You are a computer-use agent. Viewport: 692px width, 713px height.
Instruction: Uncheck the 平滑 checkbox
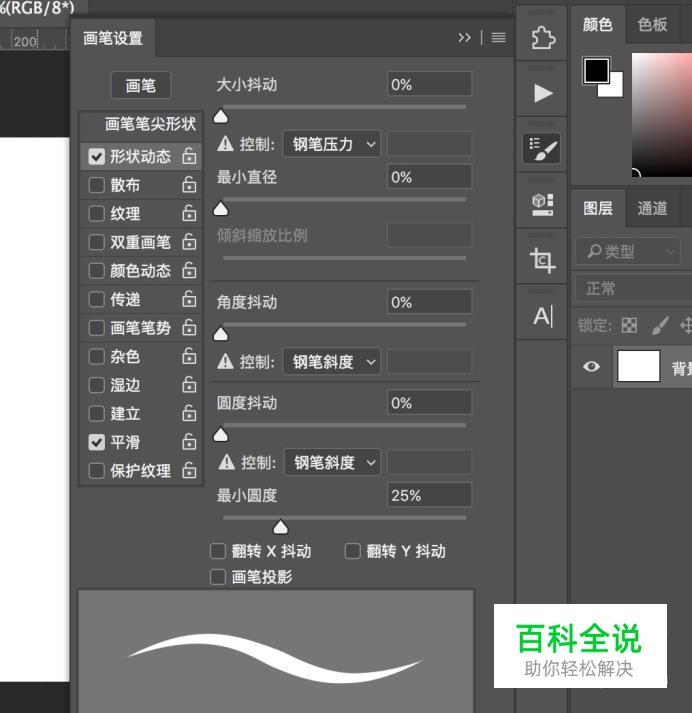click(96, 442)
